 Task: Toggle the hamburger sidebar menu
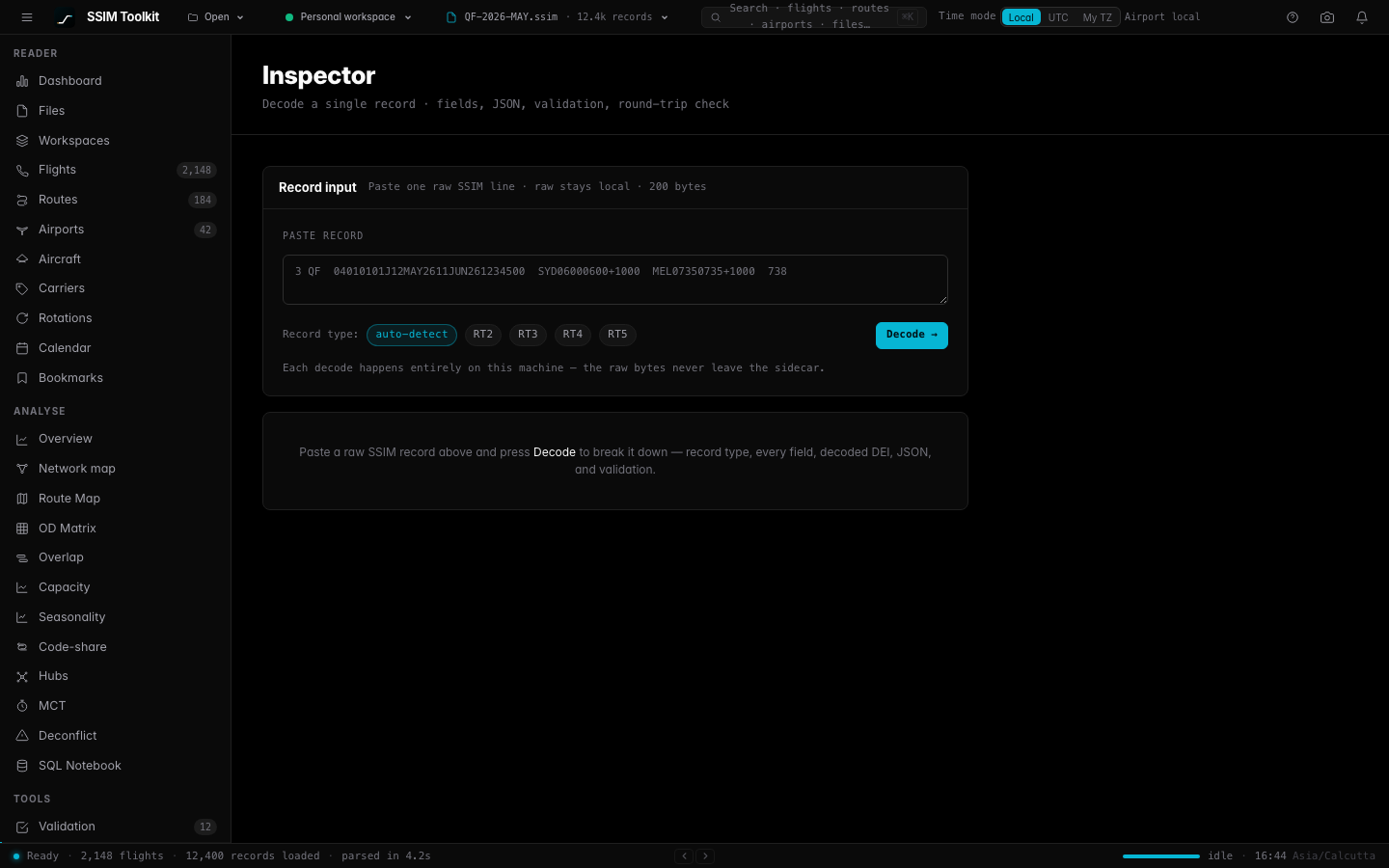pyautogui.click(x=27, y=17)
